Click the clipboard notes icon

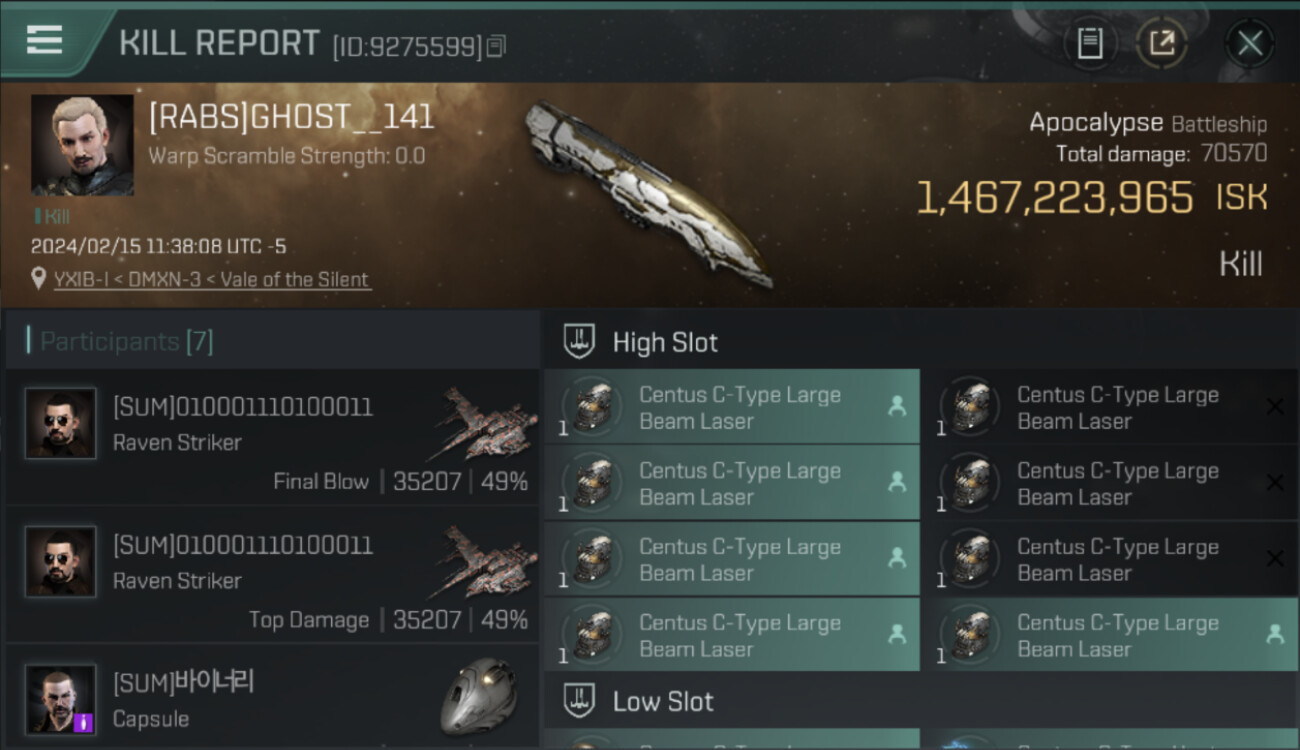coord(1089,43)
